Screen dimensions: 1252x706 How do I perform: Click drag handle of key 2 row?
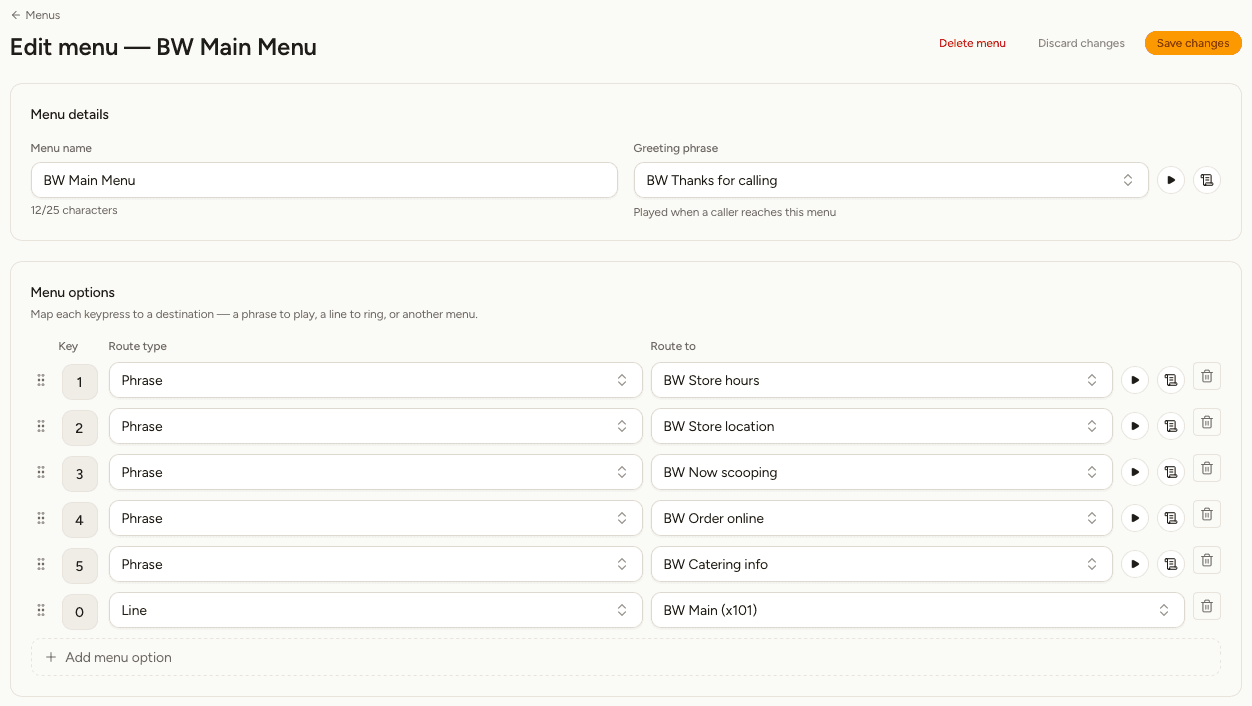pyautogui.click(x=41, y=426)
